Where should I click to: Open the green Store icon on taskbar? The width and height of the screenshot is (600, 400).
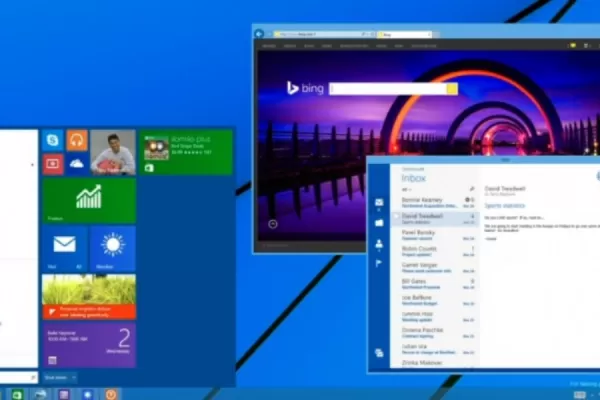click(x=17, y=394)
